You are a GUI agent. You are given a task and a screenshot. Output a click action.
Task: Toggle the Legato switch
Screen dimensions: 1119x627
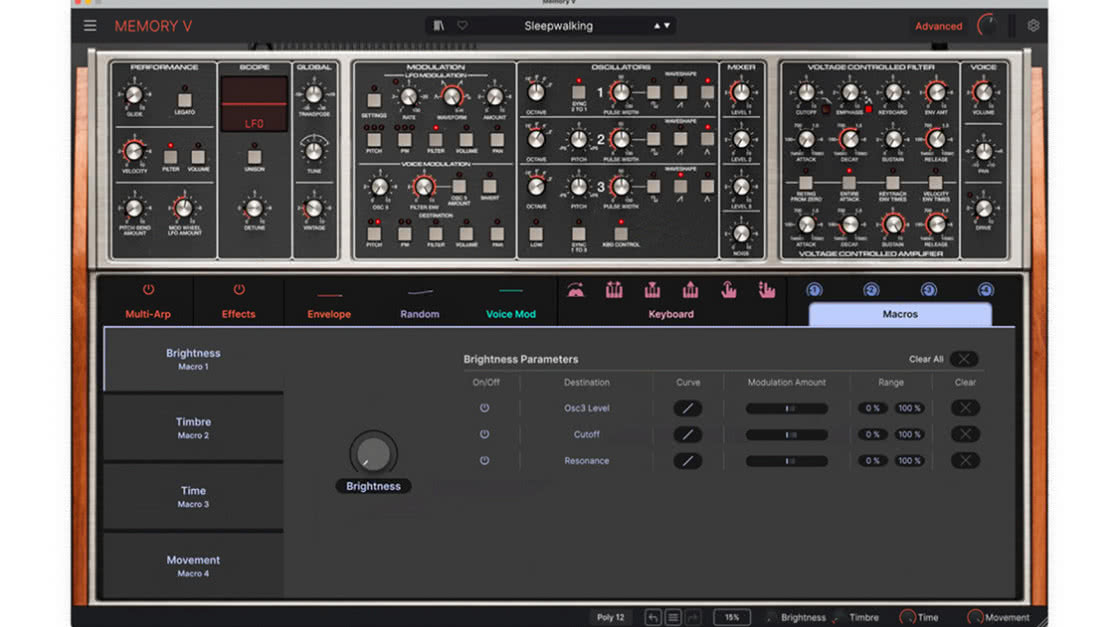(x=185, y=100)
